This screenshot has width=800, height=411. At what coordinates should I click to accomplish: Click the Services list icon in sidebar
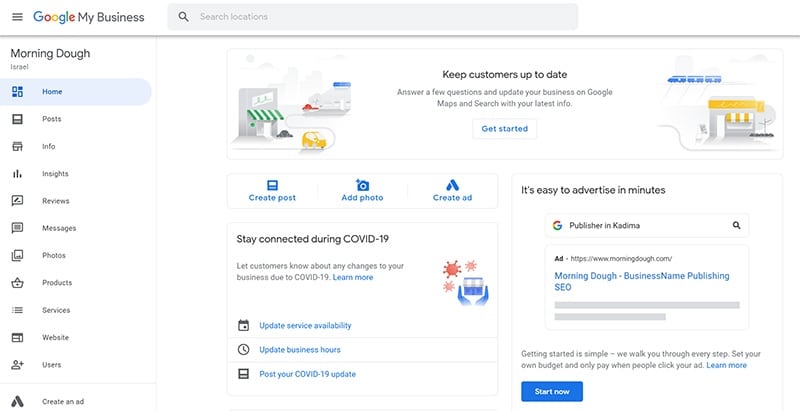click(17, 310)
